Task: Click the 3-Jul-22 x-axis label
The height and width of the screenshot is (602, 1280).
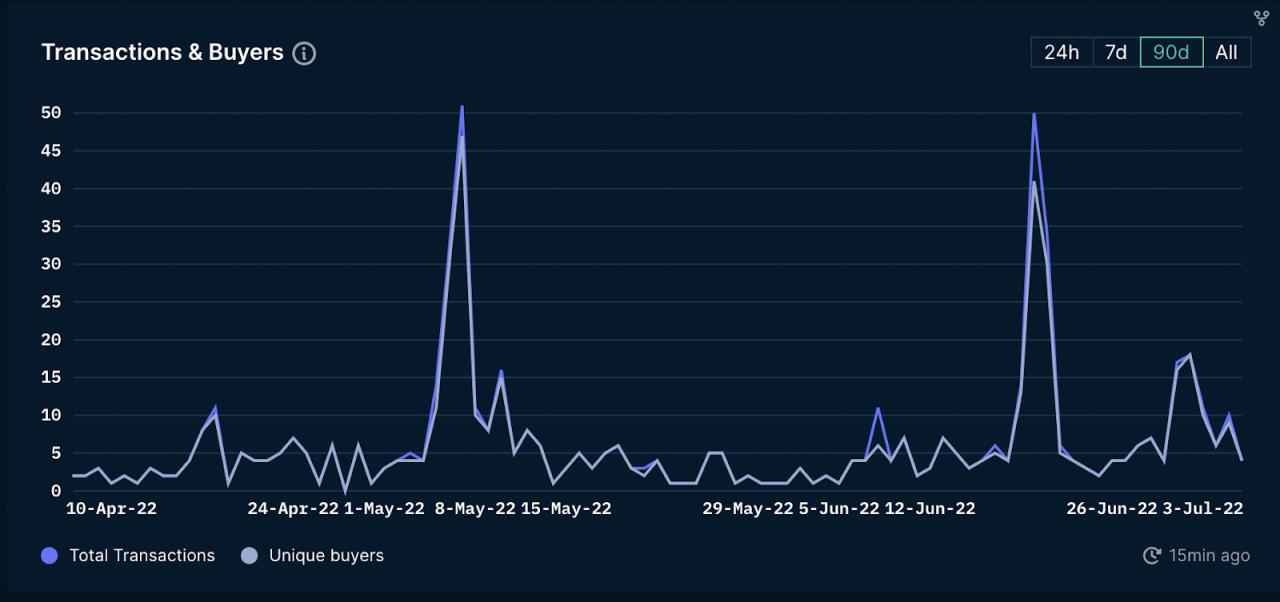Action: coord(1202,509)
